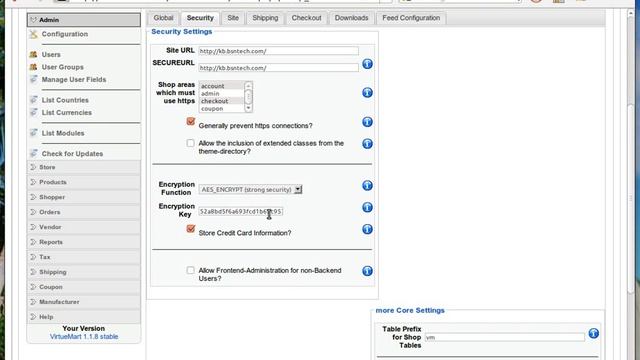Expand the Reports sidebar section
The height and width of the screenshot is (360, 640).
point(84,242)
